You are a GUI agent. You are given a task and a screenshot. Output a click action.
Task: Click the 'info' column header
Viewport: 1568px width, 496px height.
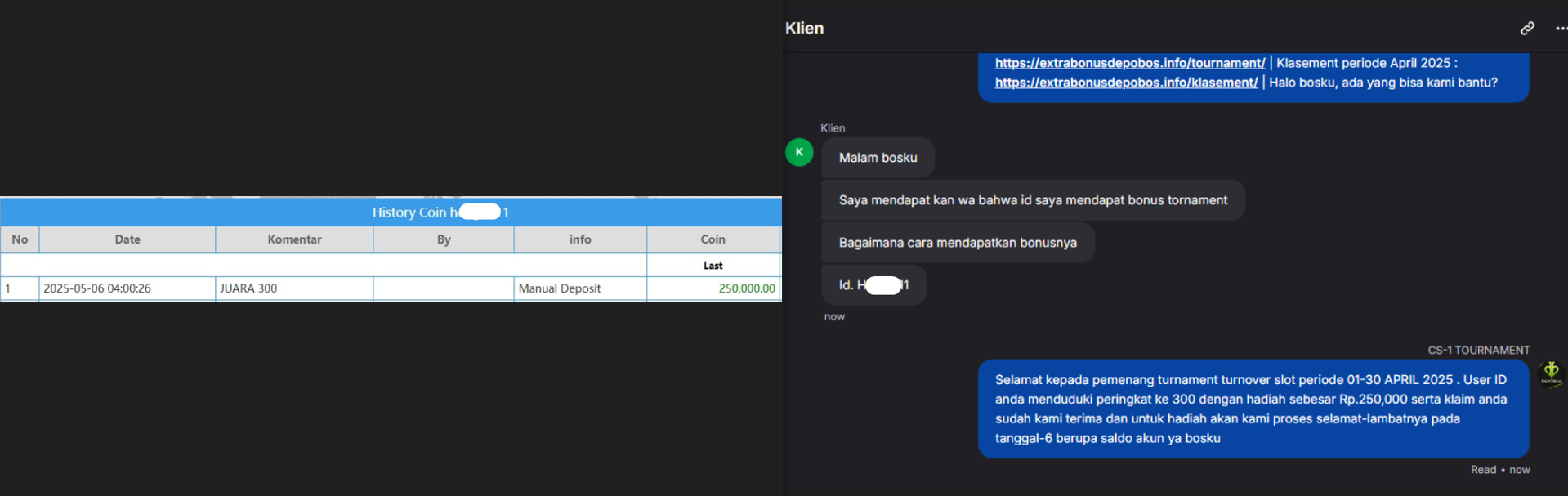click(580, 239)
